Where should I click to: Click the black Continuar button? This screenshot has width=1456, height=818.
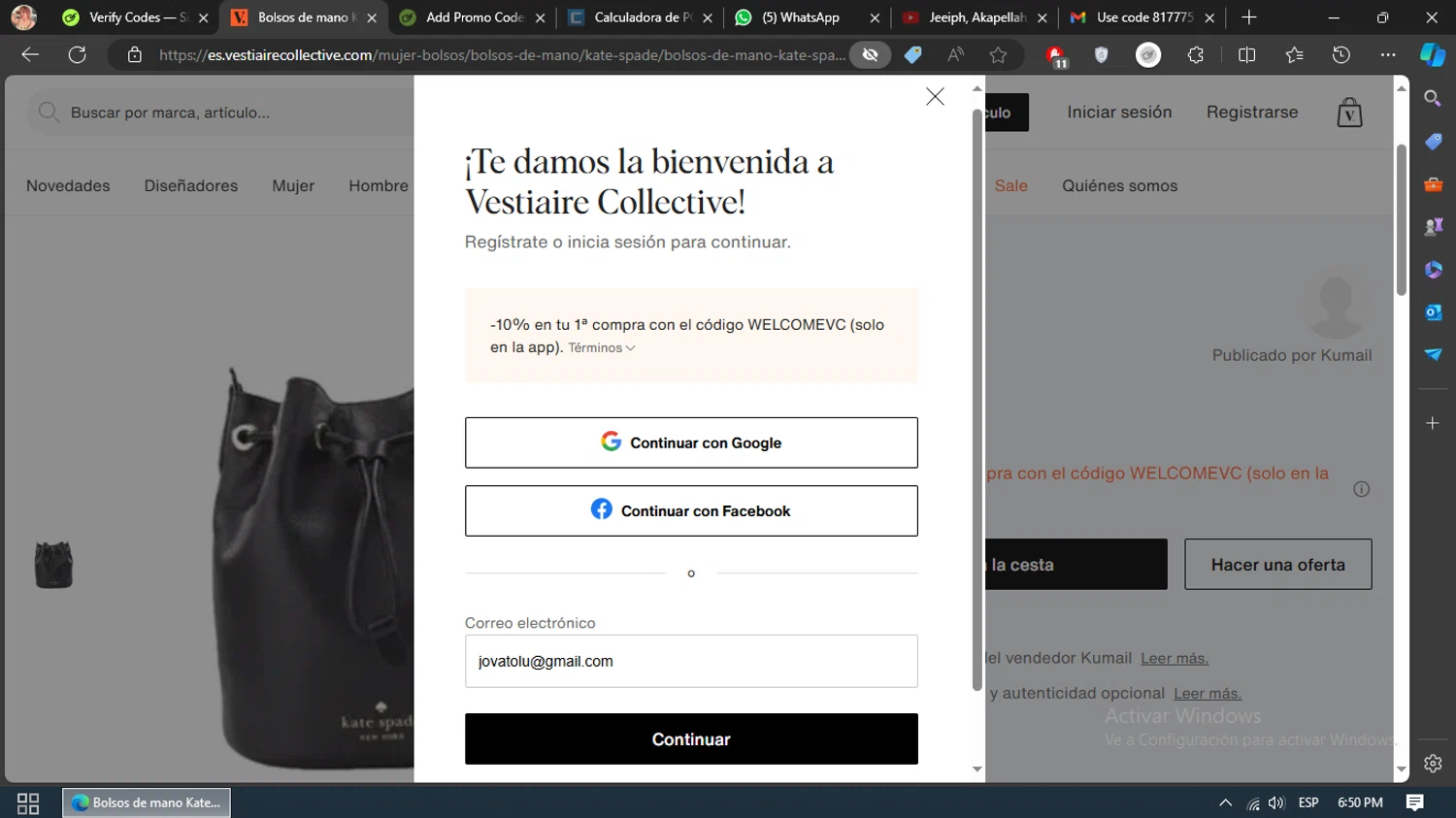691,739
